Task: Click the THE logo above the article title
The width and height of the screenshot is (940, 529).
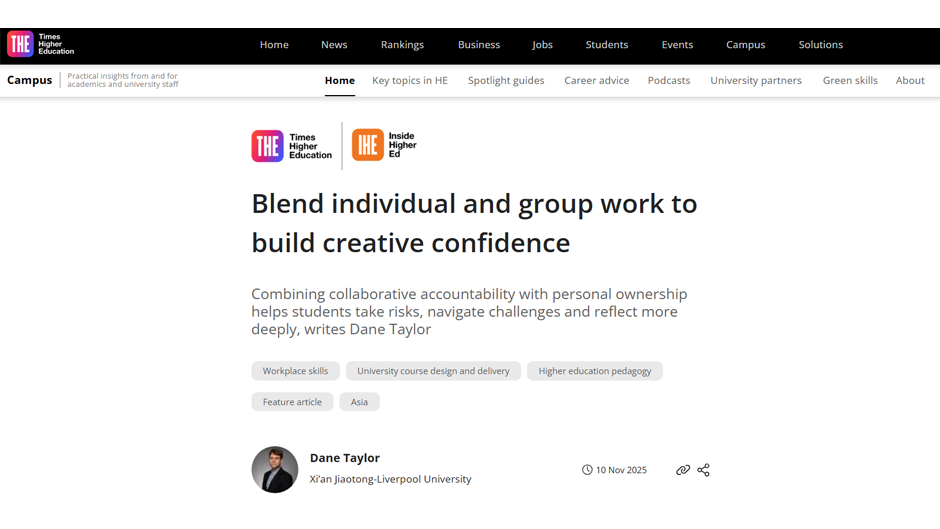Action: point(292,146)
